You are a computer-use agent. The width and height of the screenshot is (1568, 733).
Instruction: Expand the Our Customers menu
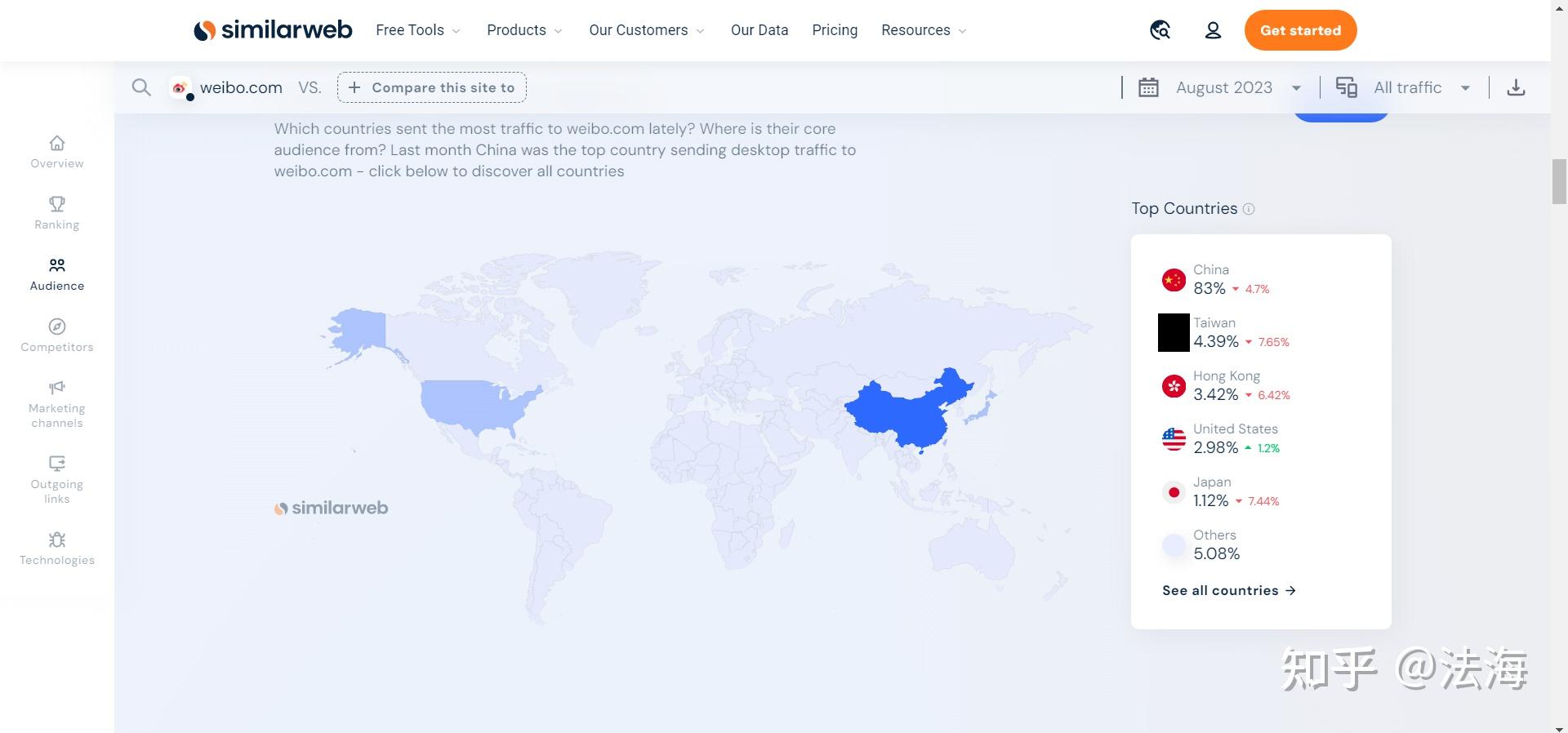click(647, 30)
